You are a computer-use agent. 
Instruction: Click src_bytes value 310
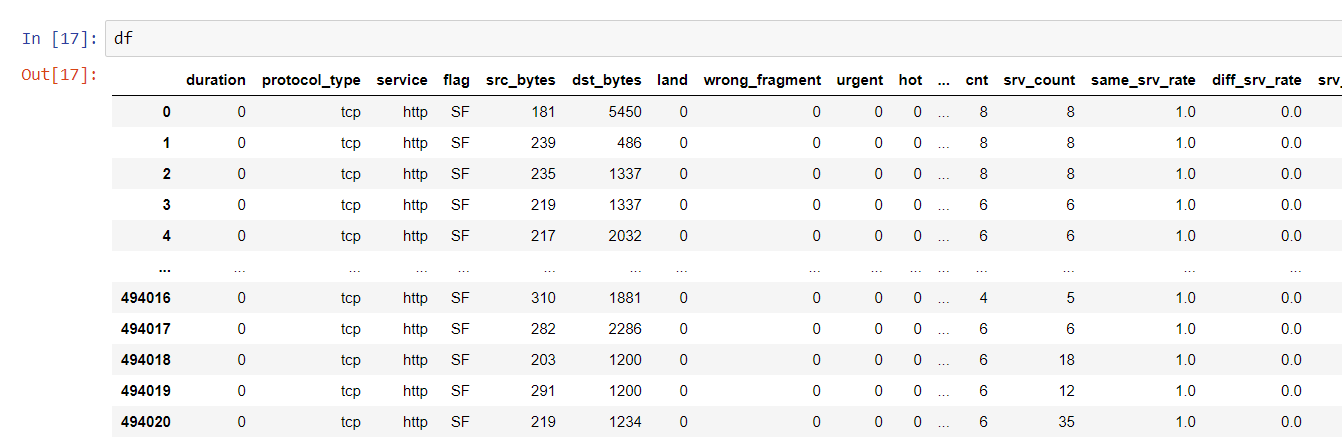(x=543, y=298)
